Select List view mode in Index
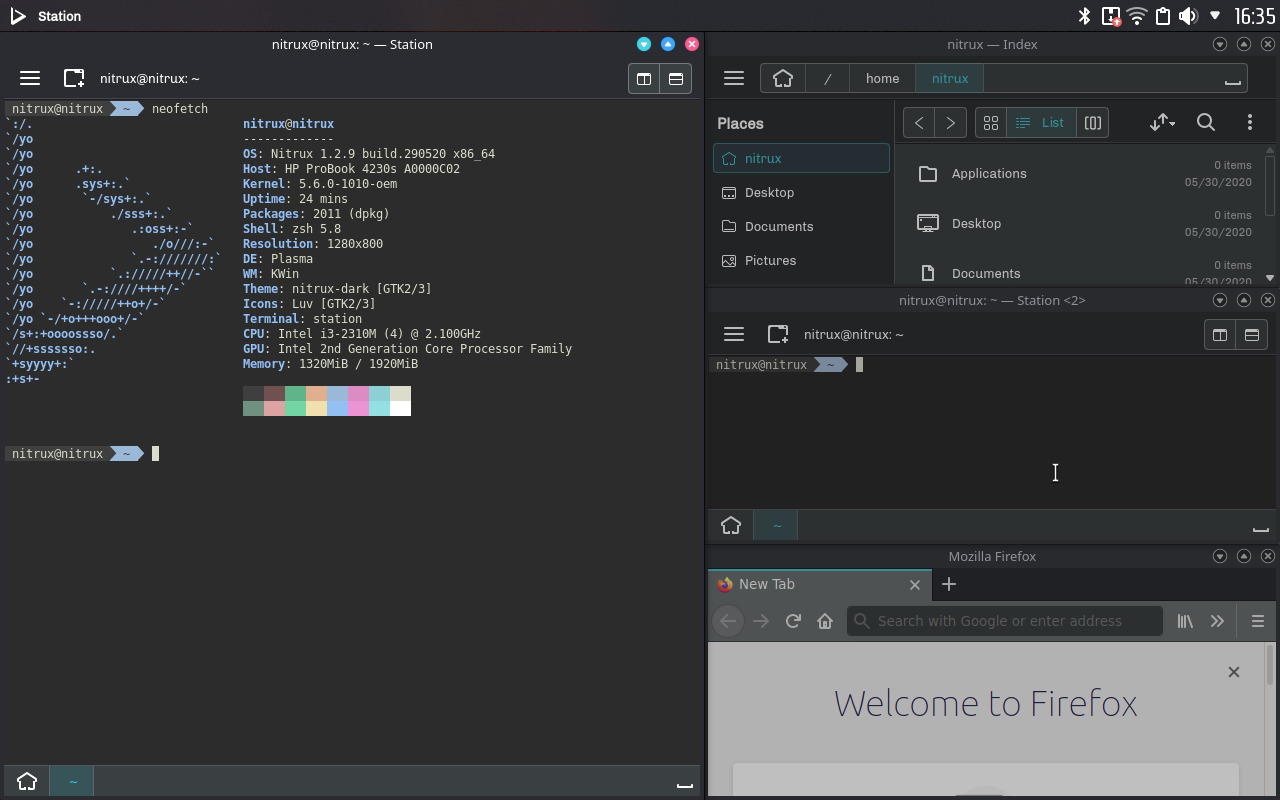 coord(1041,122)
